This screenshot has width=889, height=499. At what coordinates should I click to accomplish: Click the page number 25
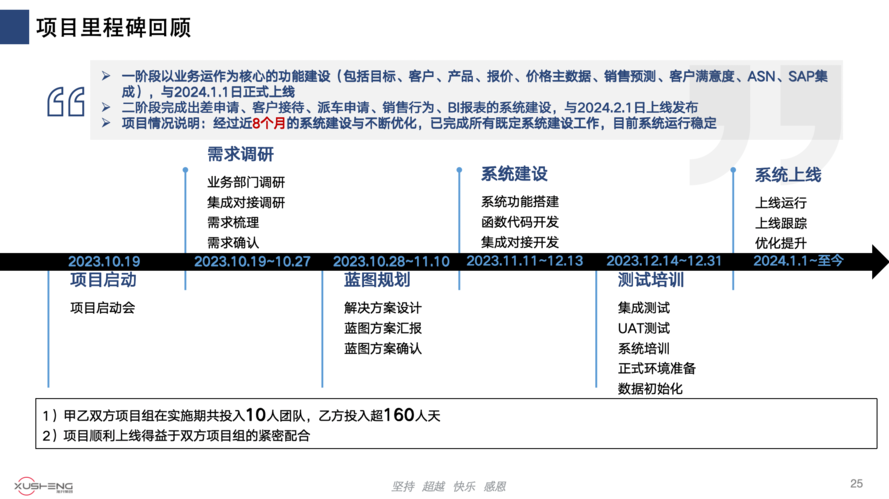856,484
